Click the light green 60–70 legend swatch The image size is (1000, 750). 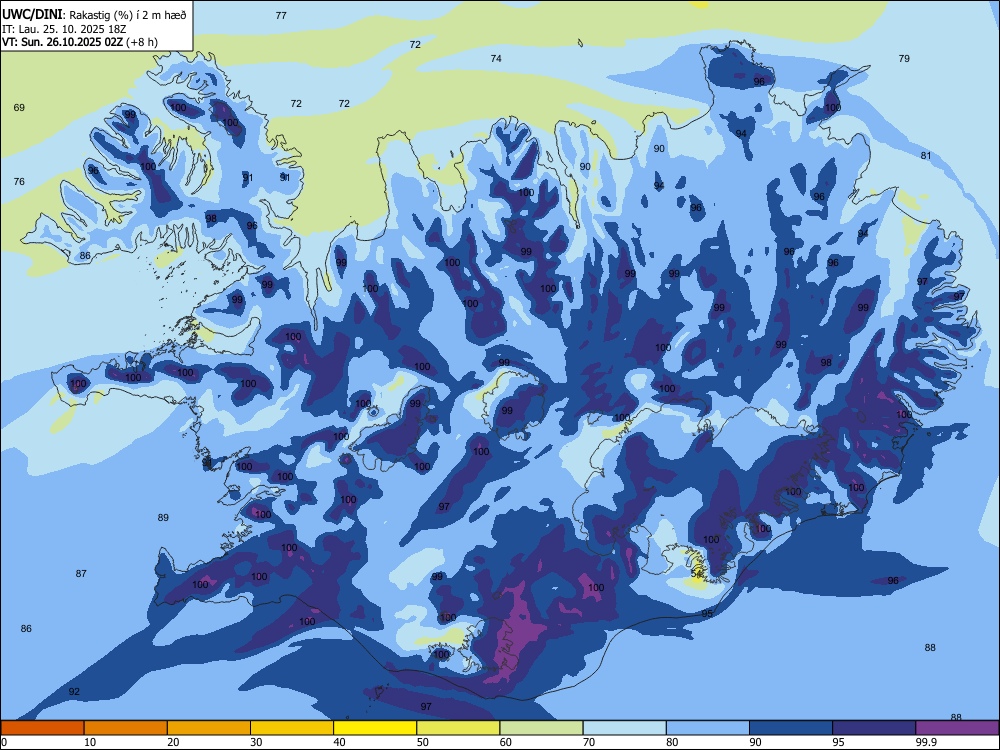[541, 728]
